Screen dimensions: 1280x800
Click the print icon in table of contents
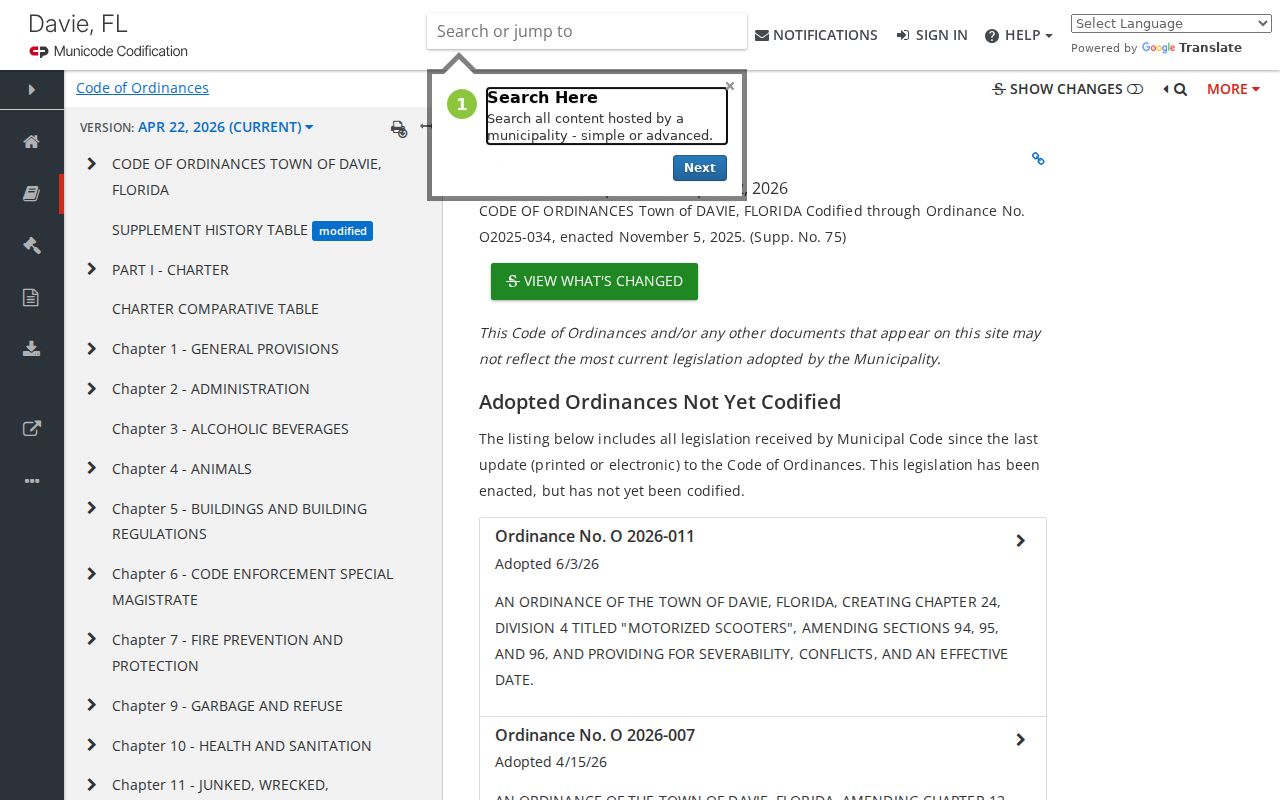[x=399, y=128]
